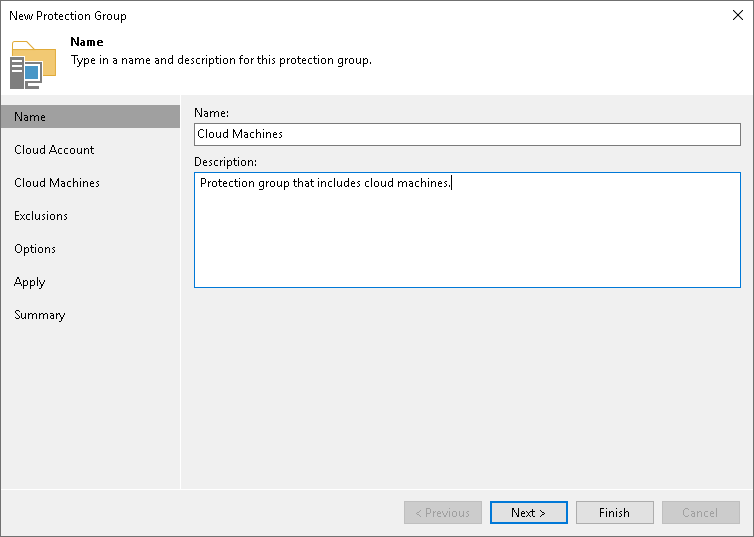Viewport: 754px width, 537px height.
Task: Select the Name wizard step
Action: pyautogui.click(x=90, y=117)
